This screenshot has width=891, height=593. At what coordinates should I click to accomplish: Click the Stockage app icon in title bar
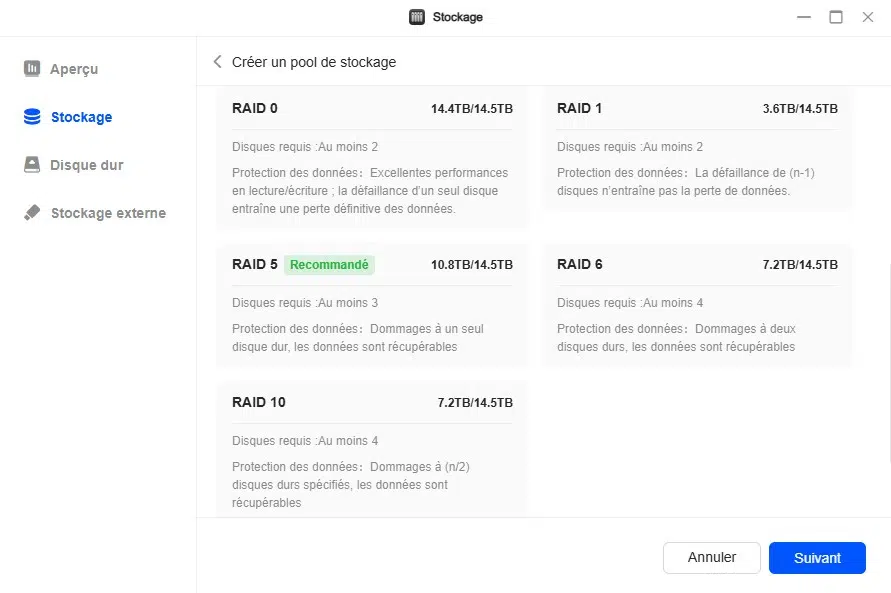(x=417, y=17)
